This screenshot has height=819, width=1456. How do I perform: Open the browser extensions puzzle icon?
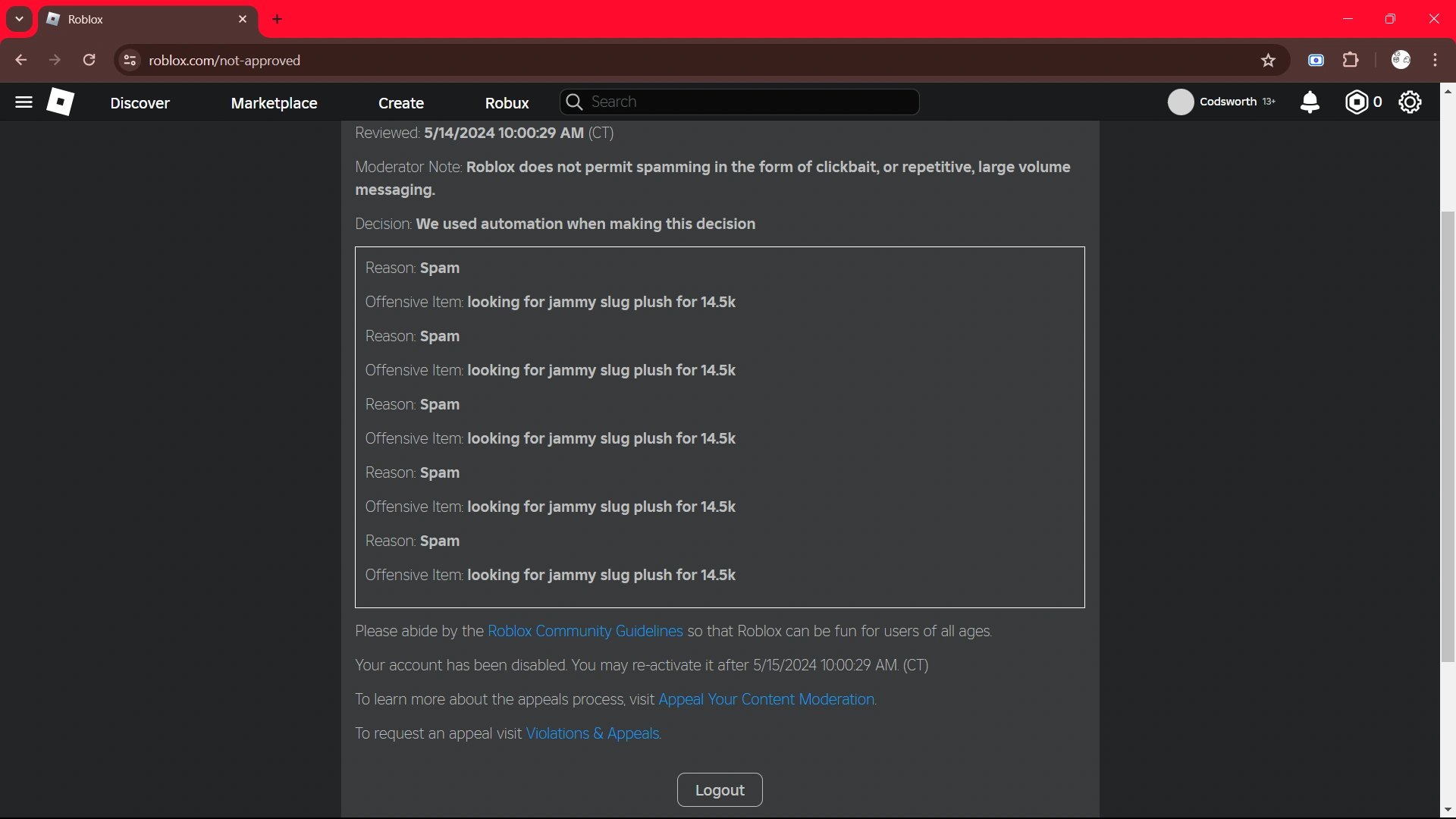click(1351, 61)
